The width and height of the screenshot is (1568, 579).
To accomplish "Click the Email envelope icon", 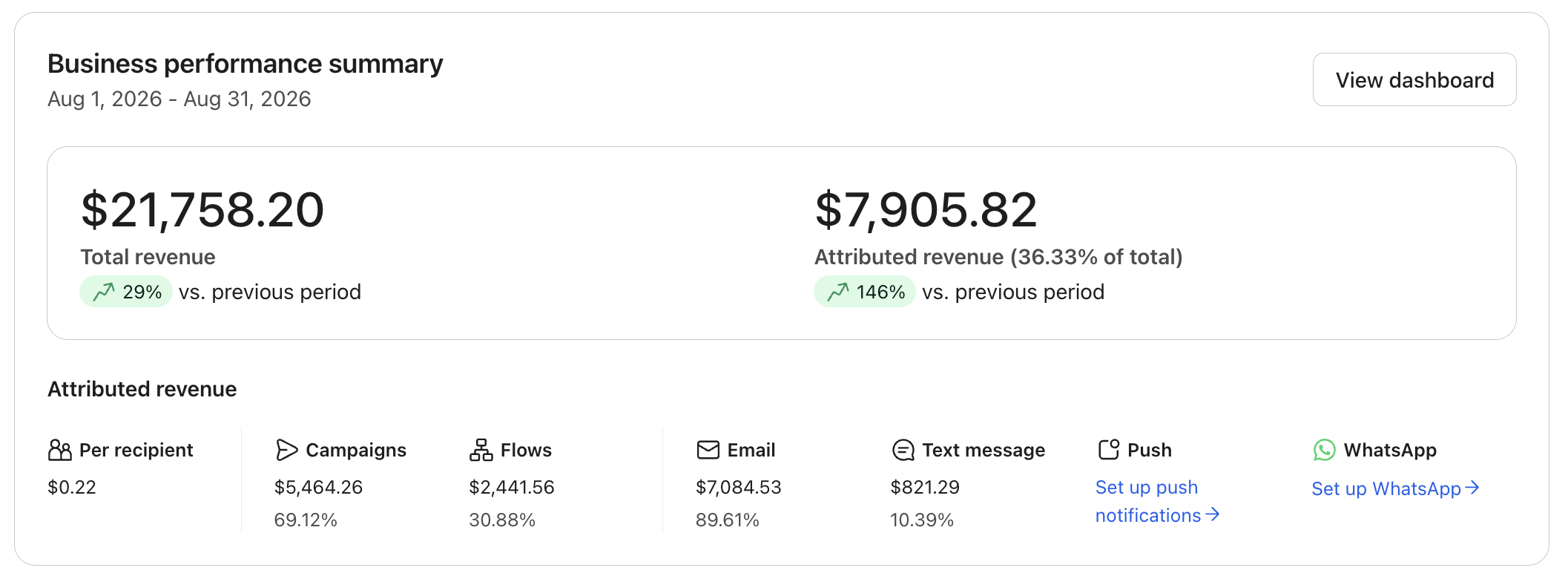I will point(708,450).
